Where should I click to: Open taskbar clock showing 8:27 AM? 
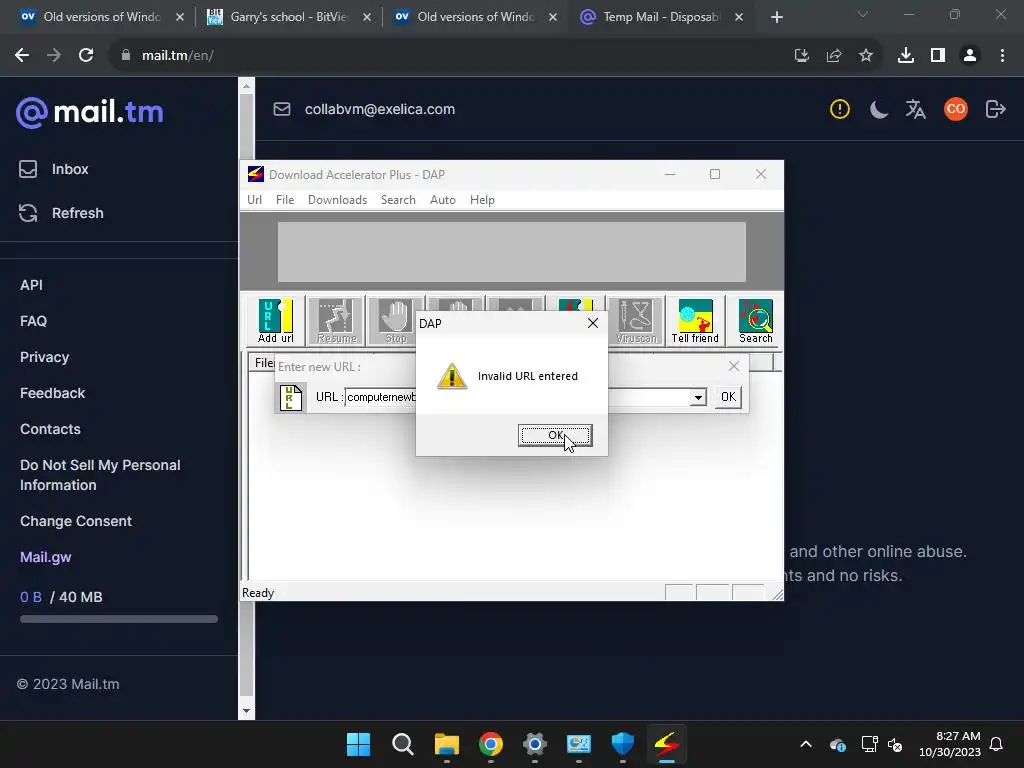click(950, 744)
